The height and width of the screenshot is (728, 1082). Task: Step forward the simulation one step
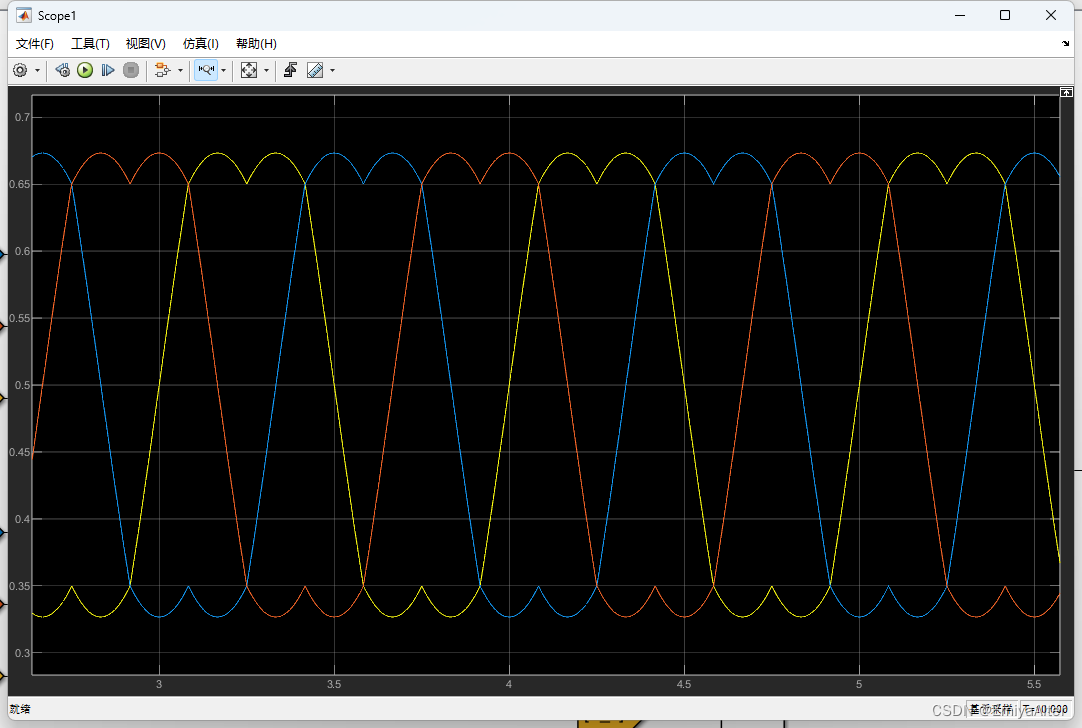[109, 69]
